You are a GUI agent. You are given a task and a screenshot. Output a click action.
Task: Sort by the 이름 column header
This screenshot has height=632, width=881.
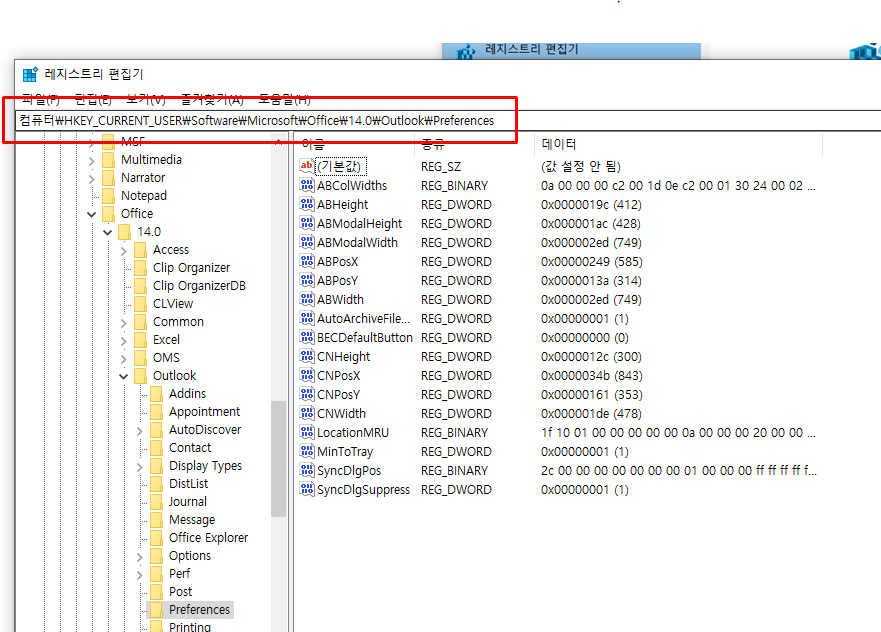[x=355, y=144]
